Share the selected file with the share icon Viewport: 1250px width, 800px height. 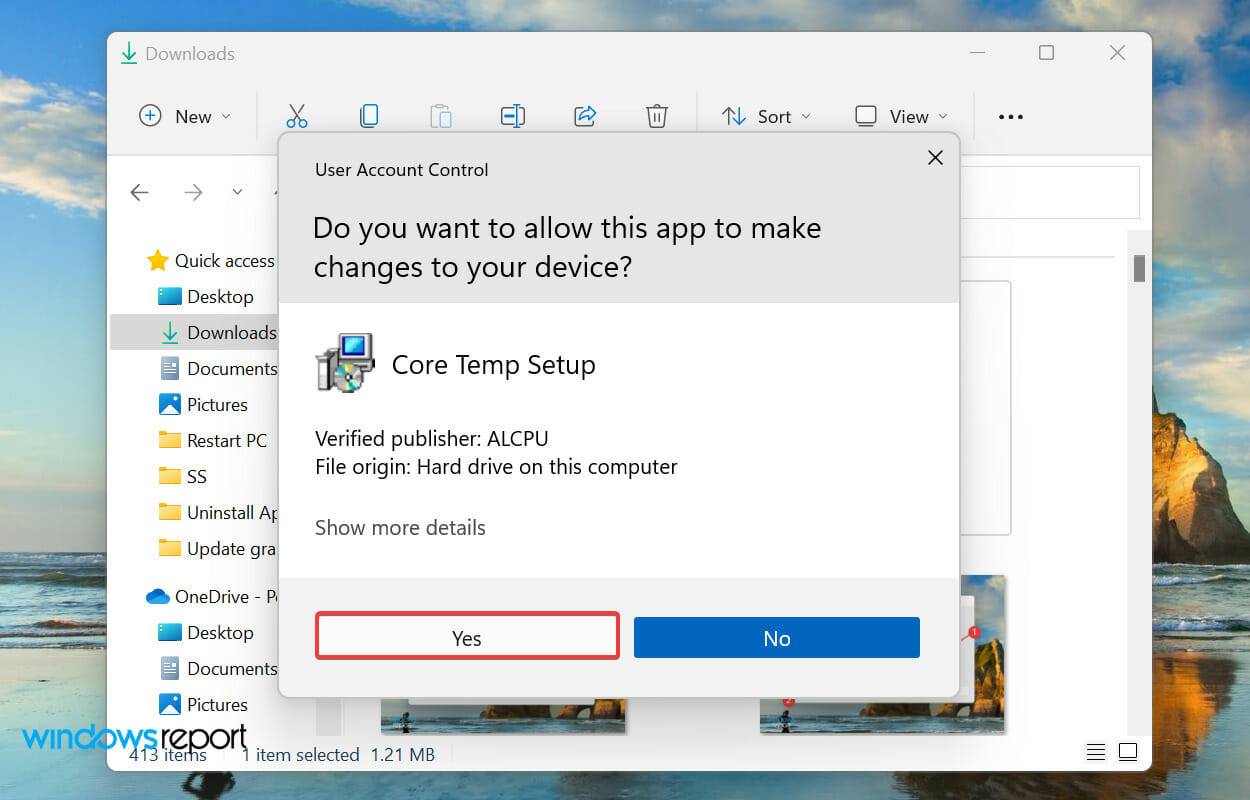[x=585, y=116]
